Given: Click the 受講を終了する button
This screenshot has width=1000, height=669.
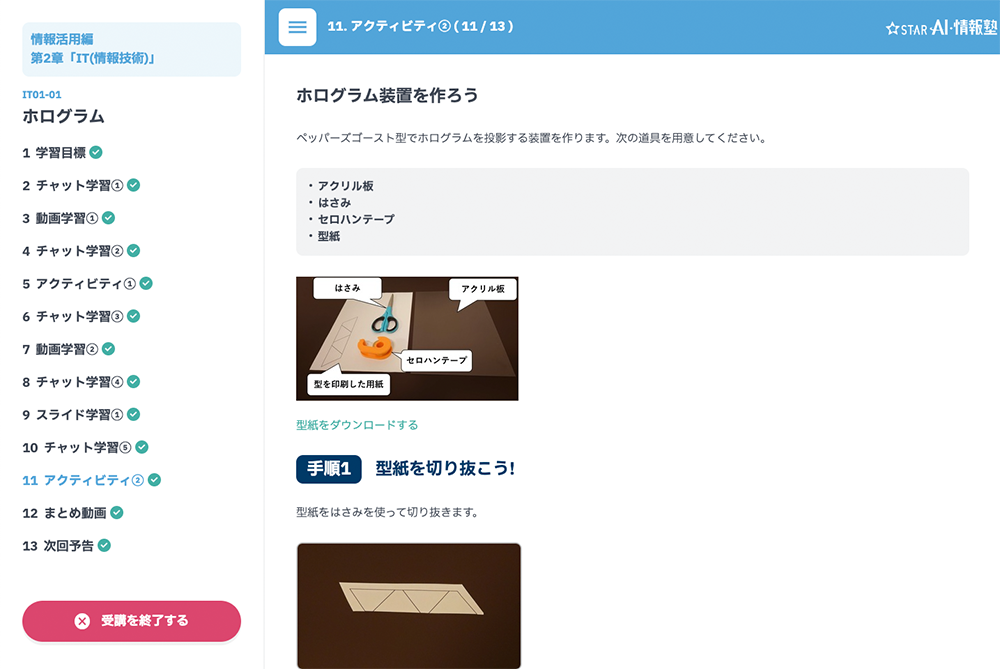Looking at the screenshot, I should pyautogui.click(x=131, y=621).
